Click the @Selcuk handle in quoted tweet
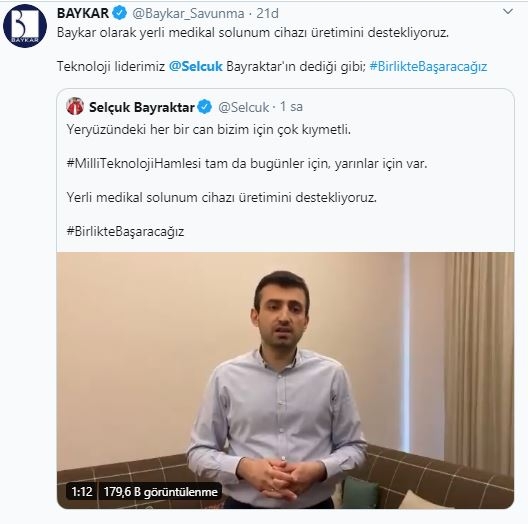This screenshot has height=524, width=528. point(243,107)
